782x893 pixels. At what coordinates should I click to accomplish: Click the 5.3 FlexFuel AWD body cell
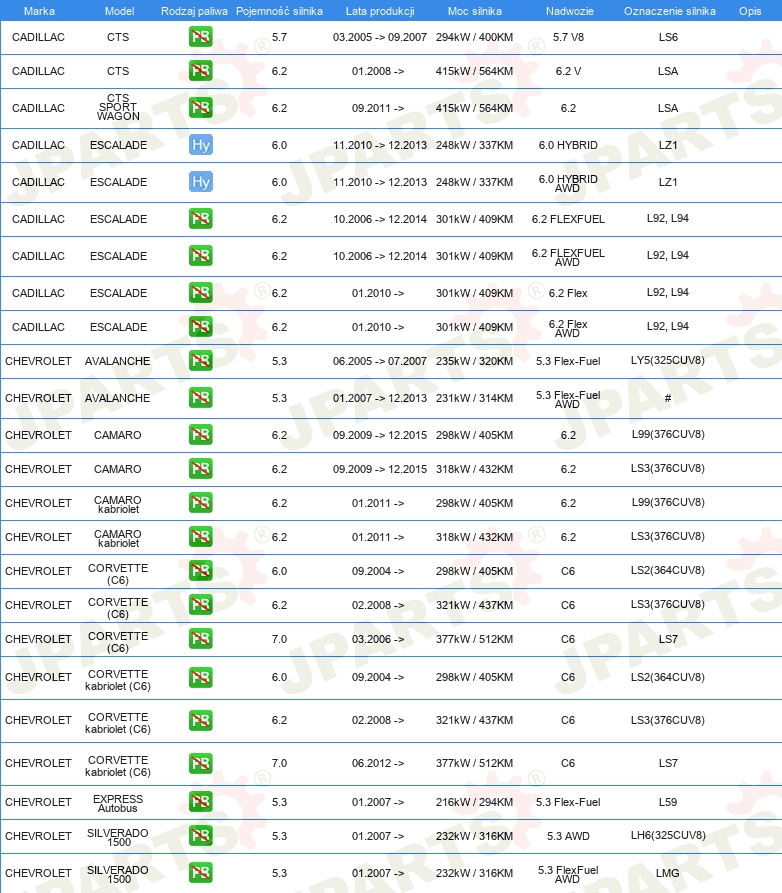(568, 874)
